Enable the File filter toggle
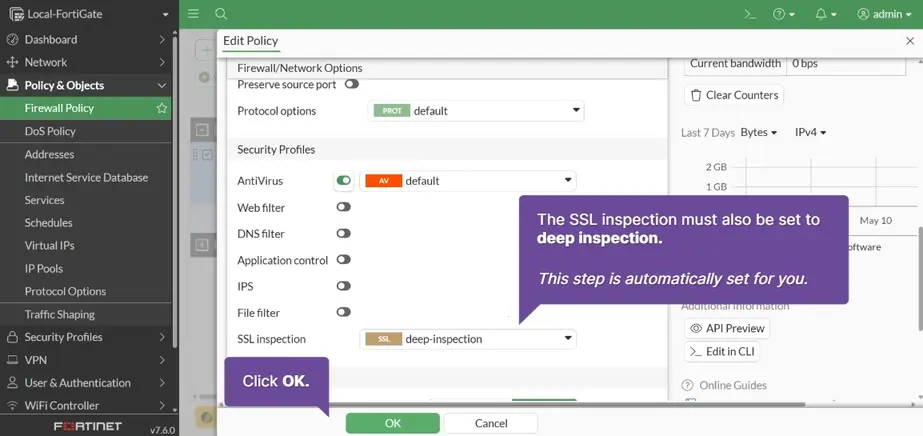 (x=343, y=312)
